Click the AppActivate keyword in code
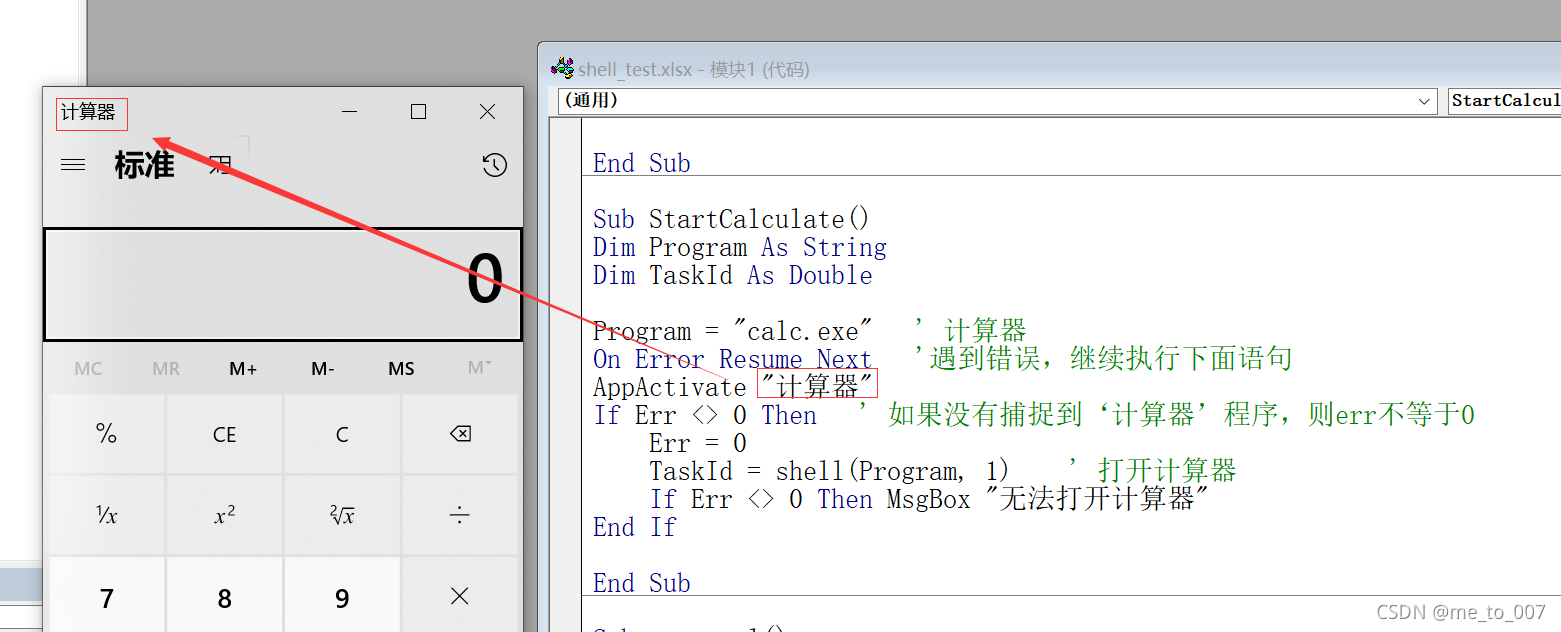This screenshot has width=1561, height=632. pos(670,387)
